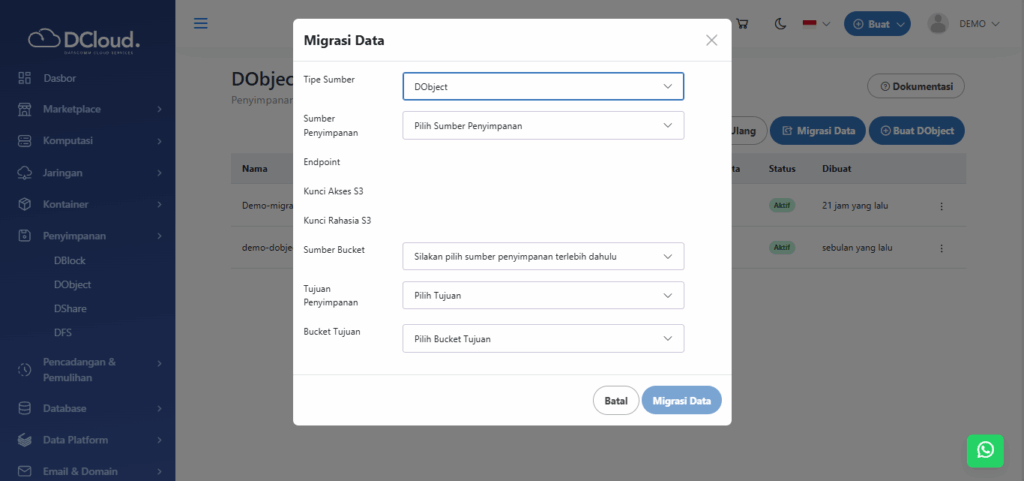Open the Tipe Sumber dropdown

[x=543, y=87]
